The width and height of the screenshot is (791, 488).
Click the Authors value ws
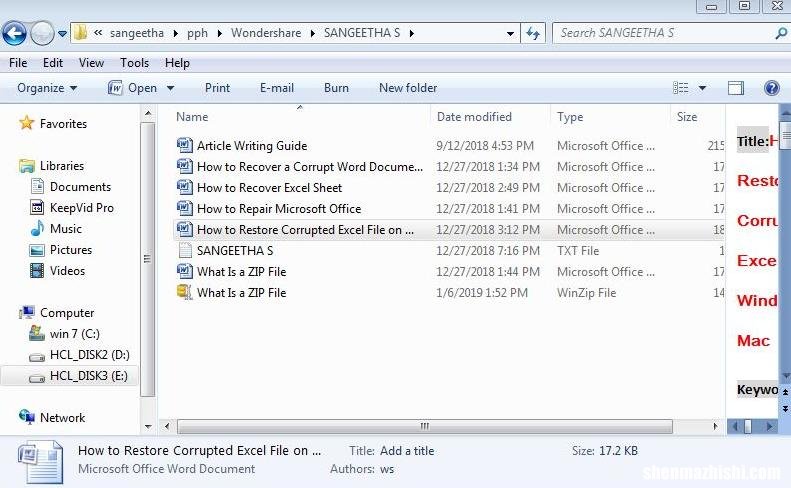click(x=387, y=469)
